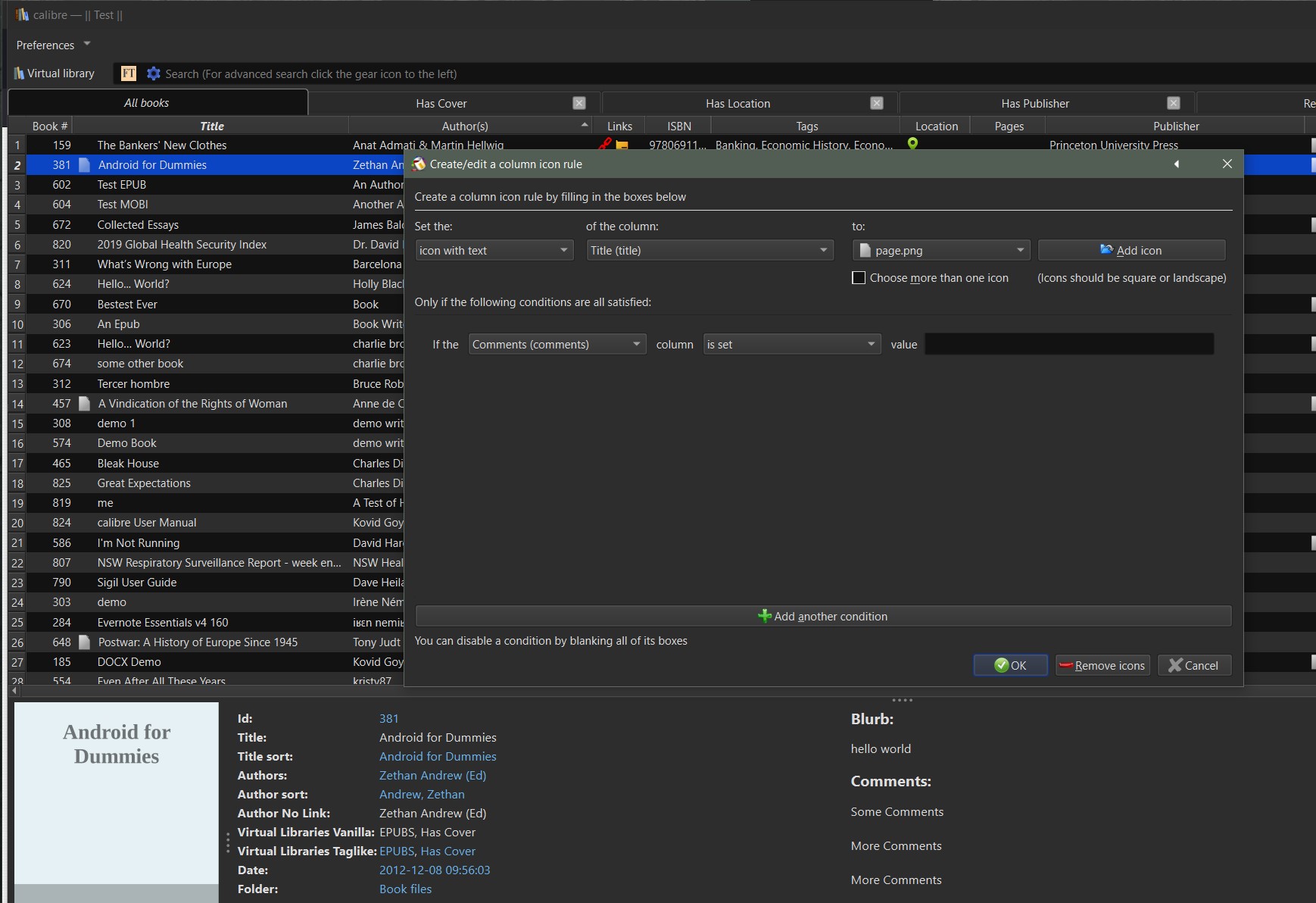
Task: Click the full-text search FT icon
Action: pos(129,73)
